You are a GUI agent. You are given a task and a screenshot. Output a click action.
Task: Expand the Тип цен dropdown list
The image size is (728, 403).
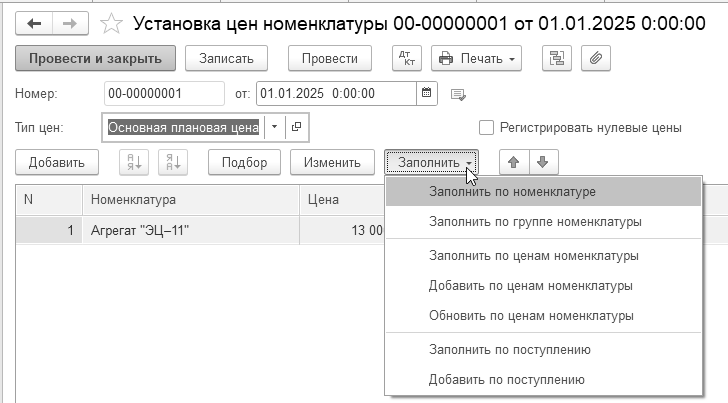pos(274,127)
